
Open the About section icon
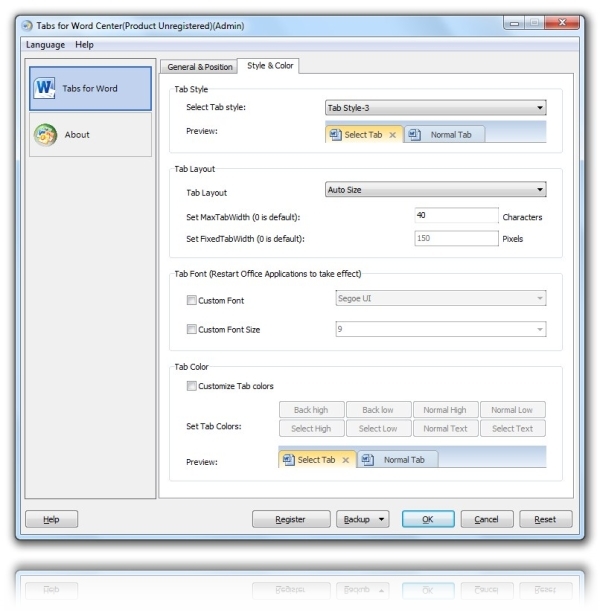(45, 135)
